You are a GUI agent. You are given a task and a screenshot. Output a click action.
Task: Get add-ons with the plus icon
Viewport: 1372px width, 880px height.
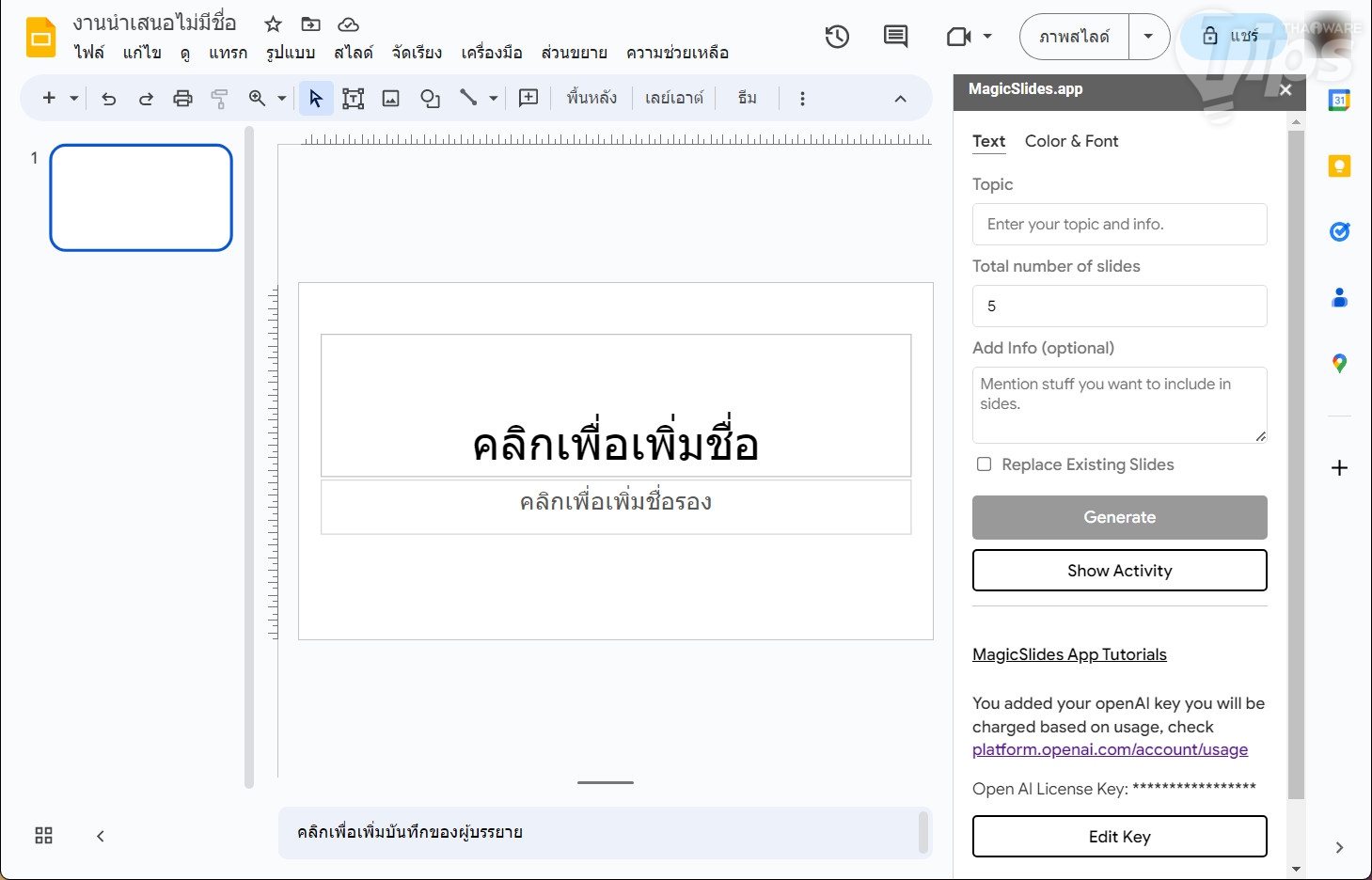click(1339, 468)
